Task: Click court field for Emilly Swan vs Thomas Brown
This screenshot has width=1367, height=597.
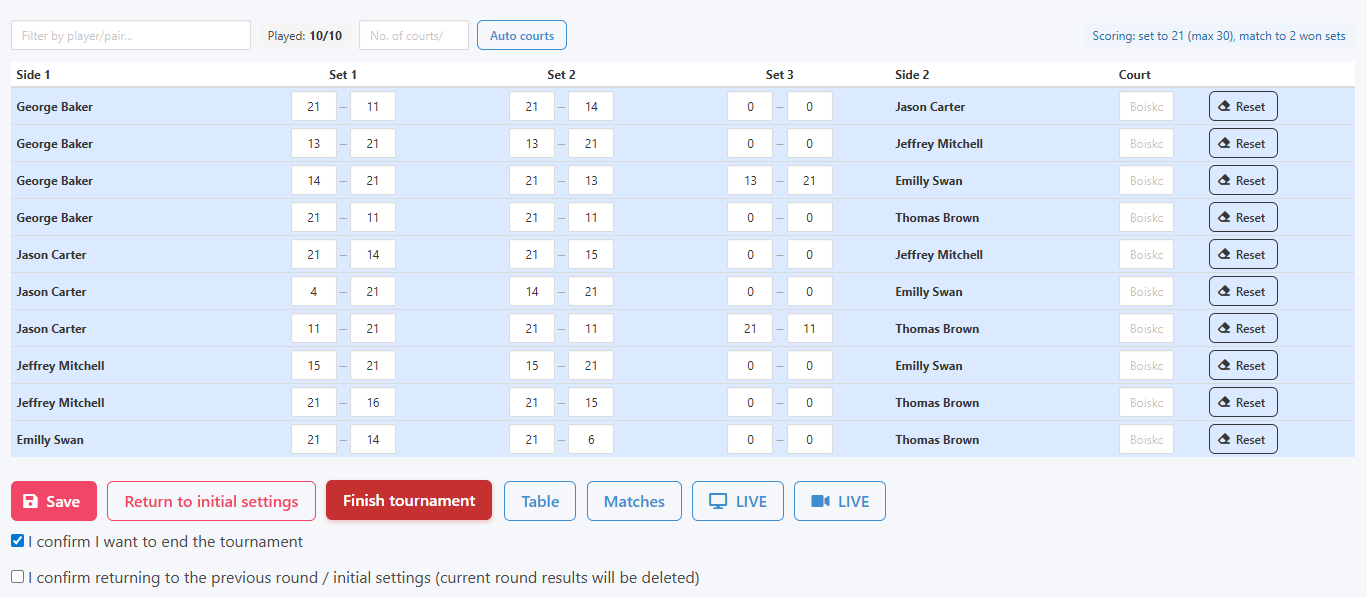Action: pos(1146,440)
